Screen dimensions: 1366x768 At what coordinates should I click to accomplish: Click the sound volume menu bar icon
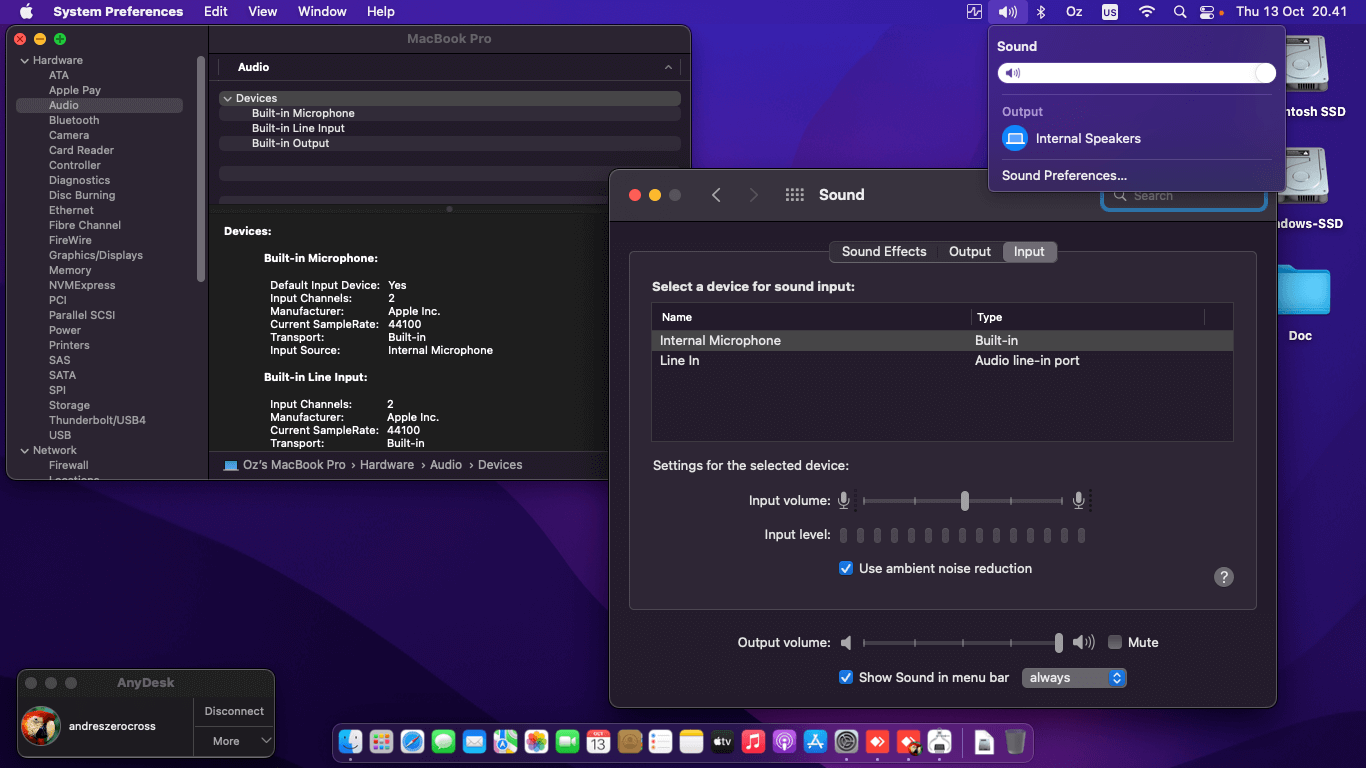[1007, 12]
